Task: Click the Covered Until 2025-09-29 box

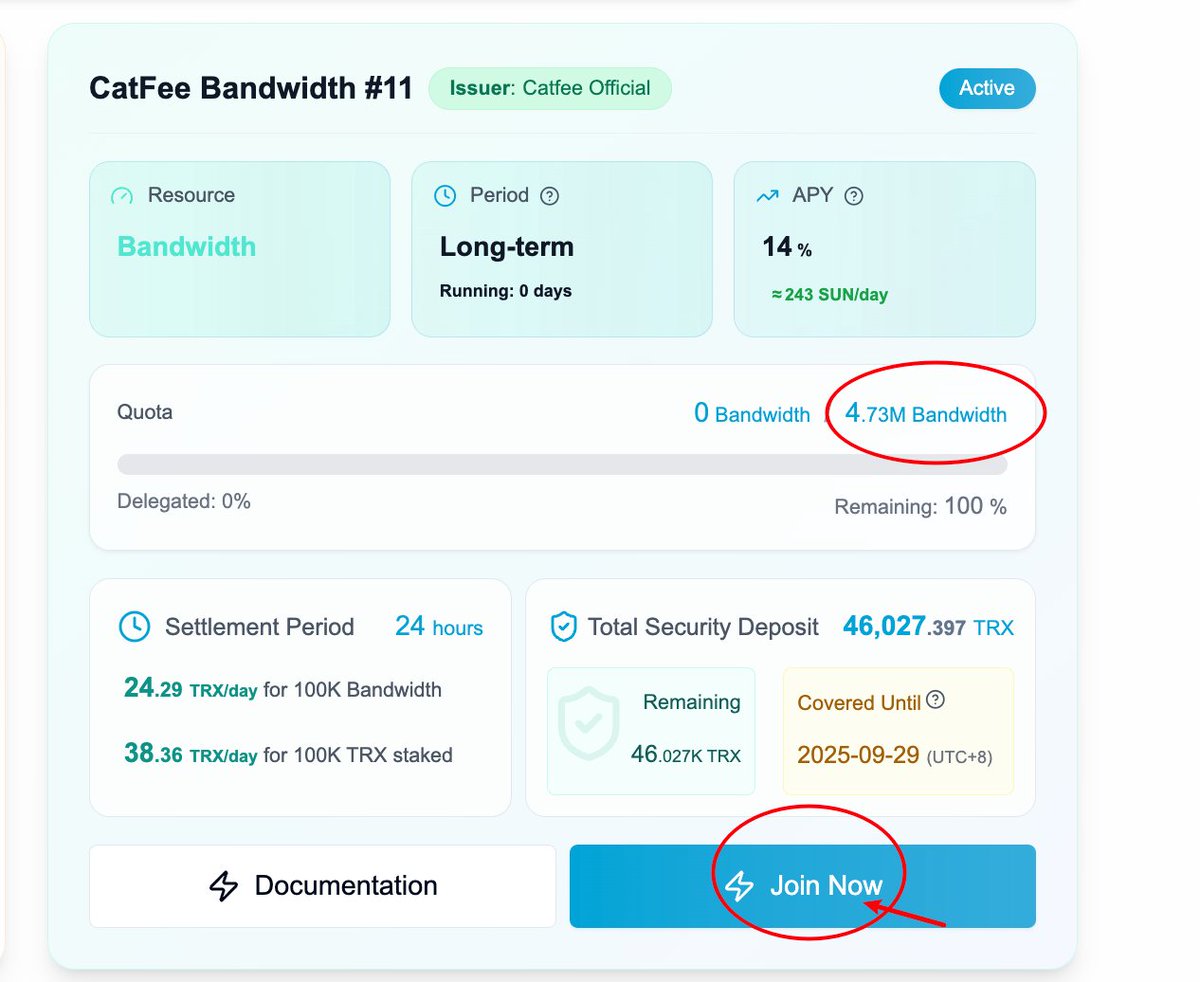Action: click(898, 731)
